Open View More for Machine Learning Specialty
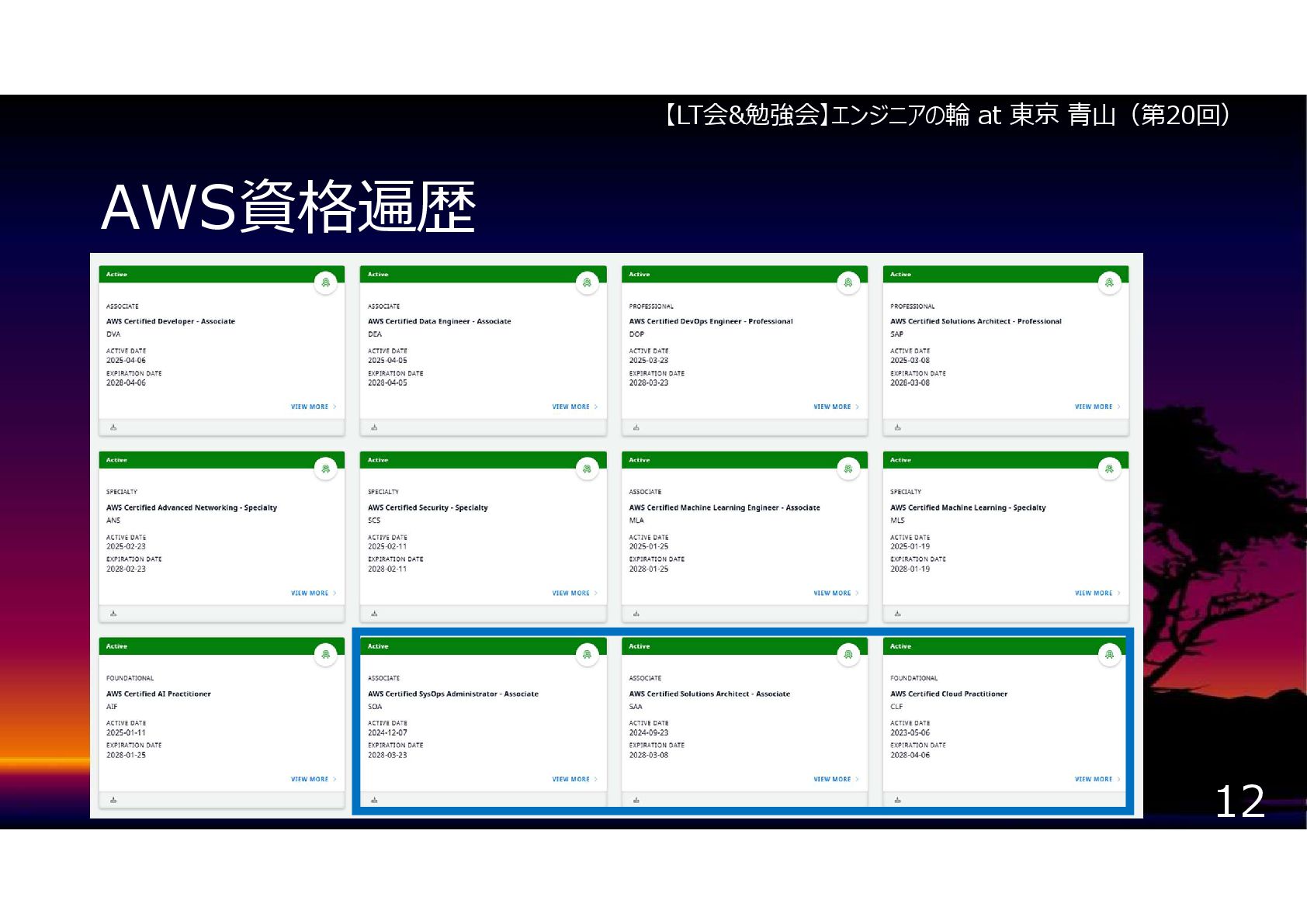1307x924 pixels. click(1097, 593)
